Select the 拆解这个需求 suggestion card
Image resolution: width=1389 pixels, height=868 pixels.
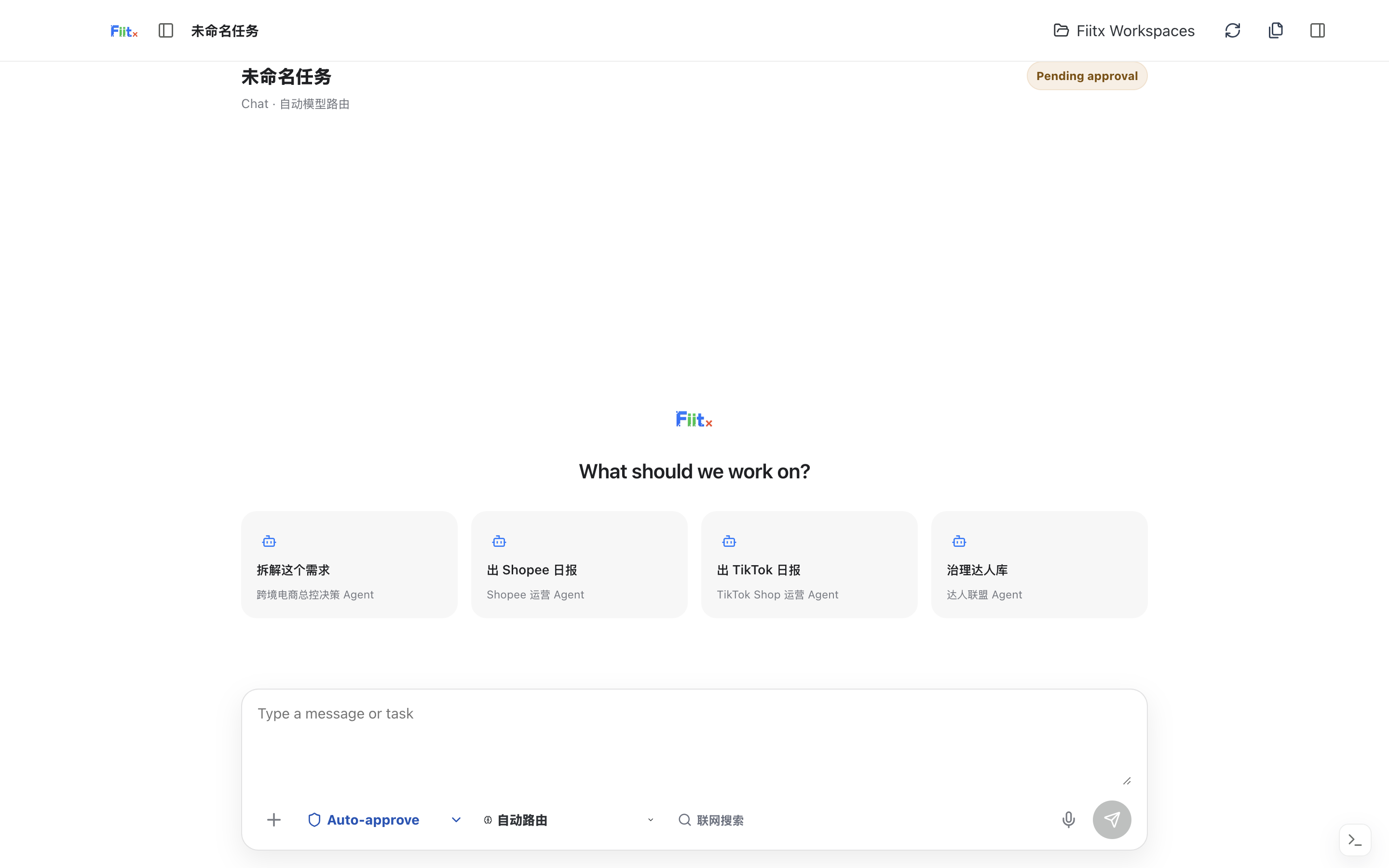pos(349,564)
